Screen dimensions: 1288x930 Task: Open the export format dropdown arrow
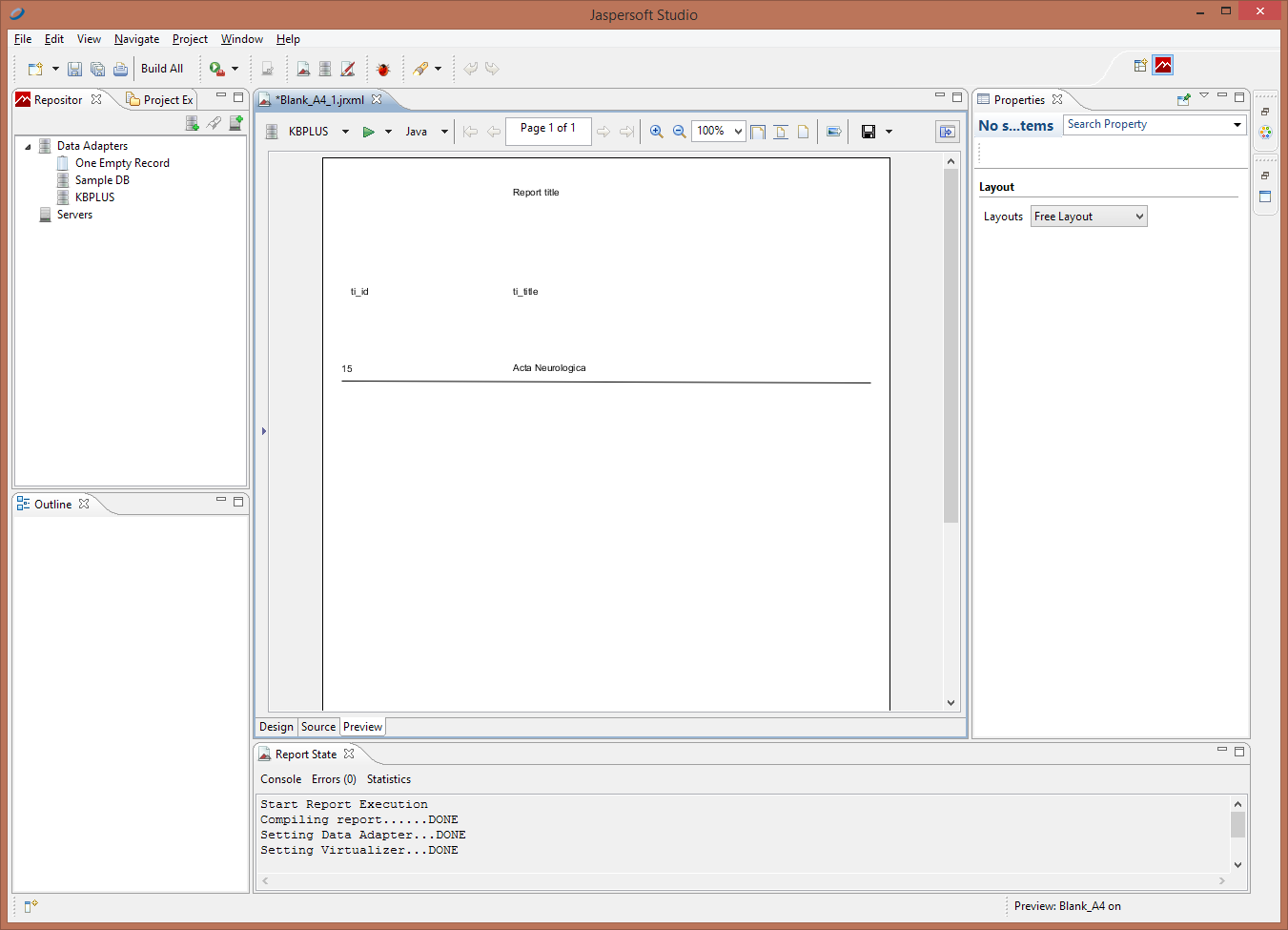889,132
